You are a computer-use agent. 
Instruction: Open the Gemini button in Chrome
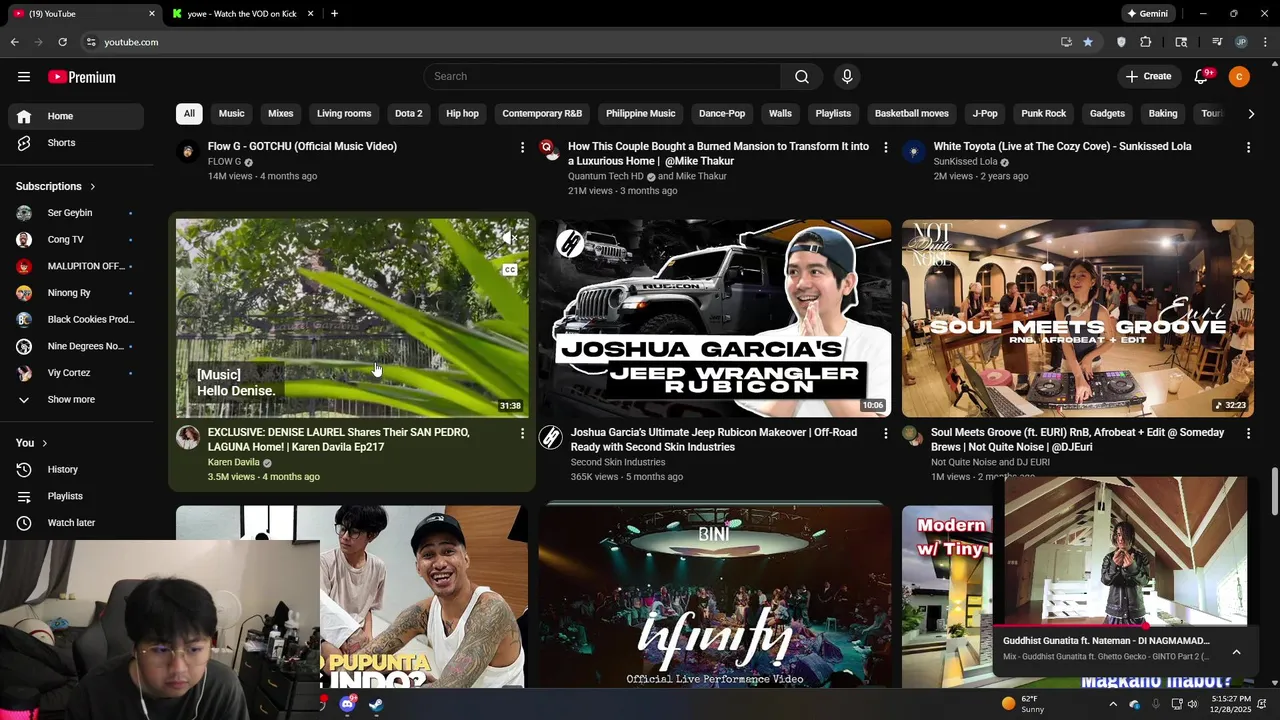tap(1147, 14)
